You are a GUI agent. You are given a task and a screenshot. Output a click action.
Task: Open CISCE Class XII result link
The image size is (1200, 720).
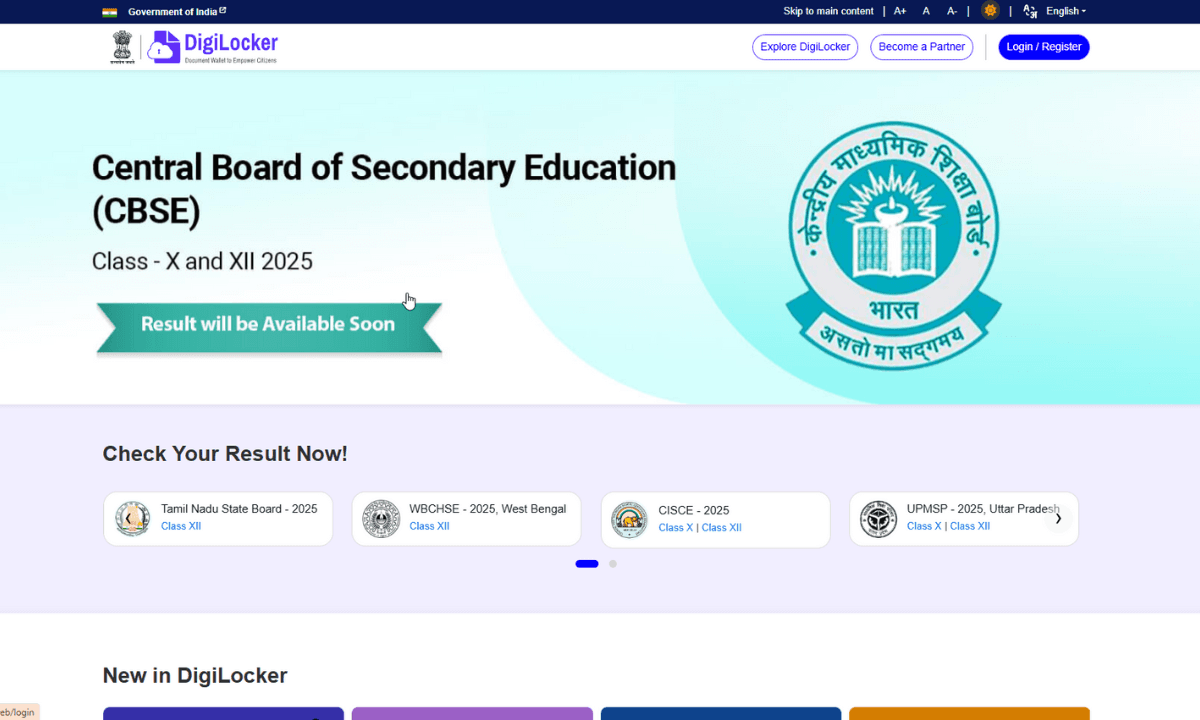pyautogui.click(x=722, y=528)
